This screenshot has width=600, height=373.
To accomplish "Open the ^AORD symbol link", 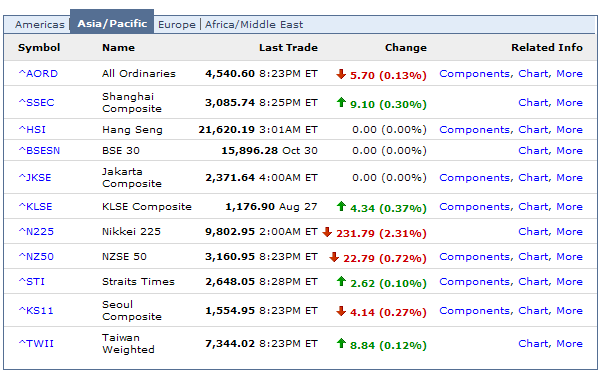I will (x=38, y=73).
